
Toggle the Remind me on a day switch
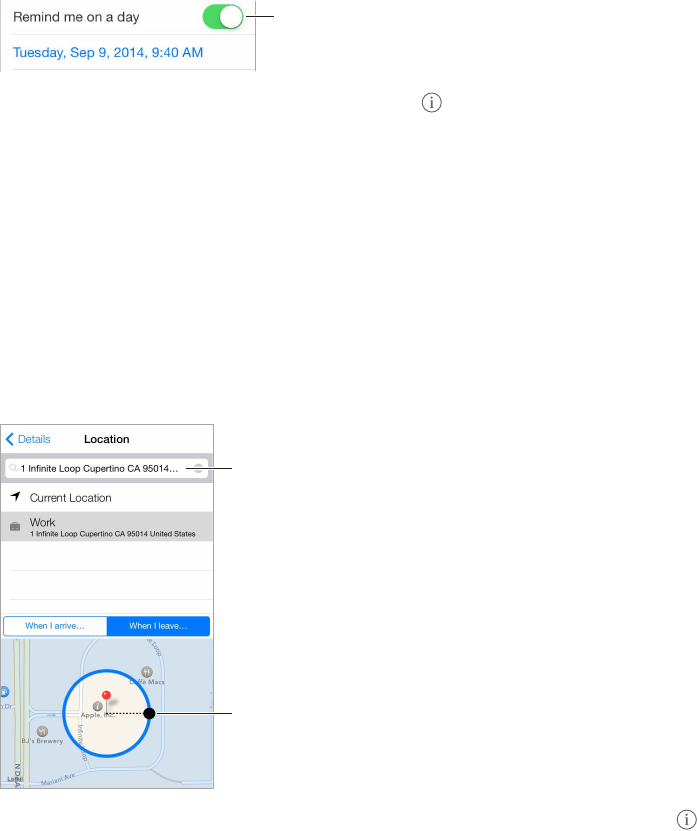[x=223, y=17]
